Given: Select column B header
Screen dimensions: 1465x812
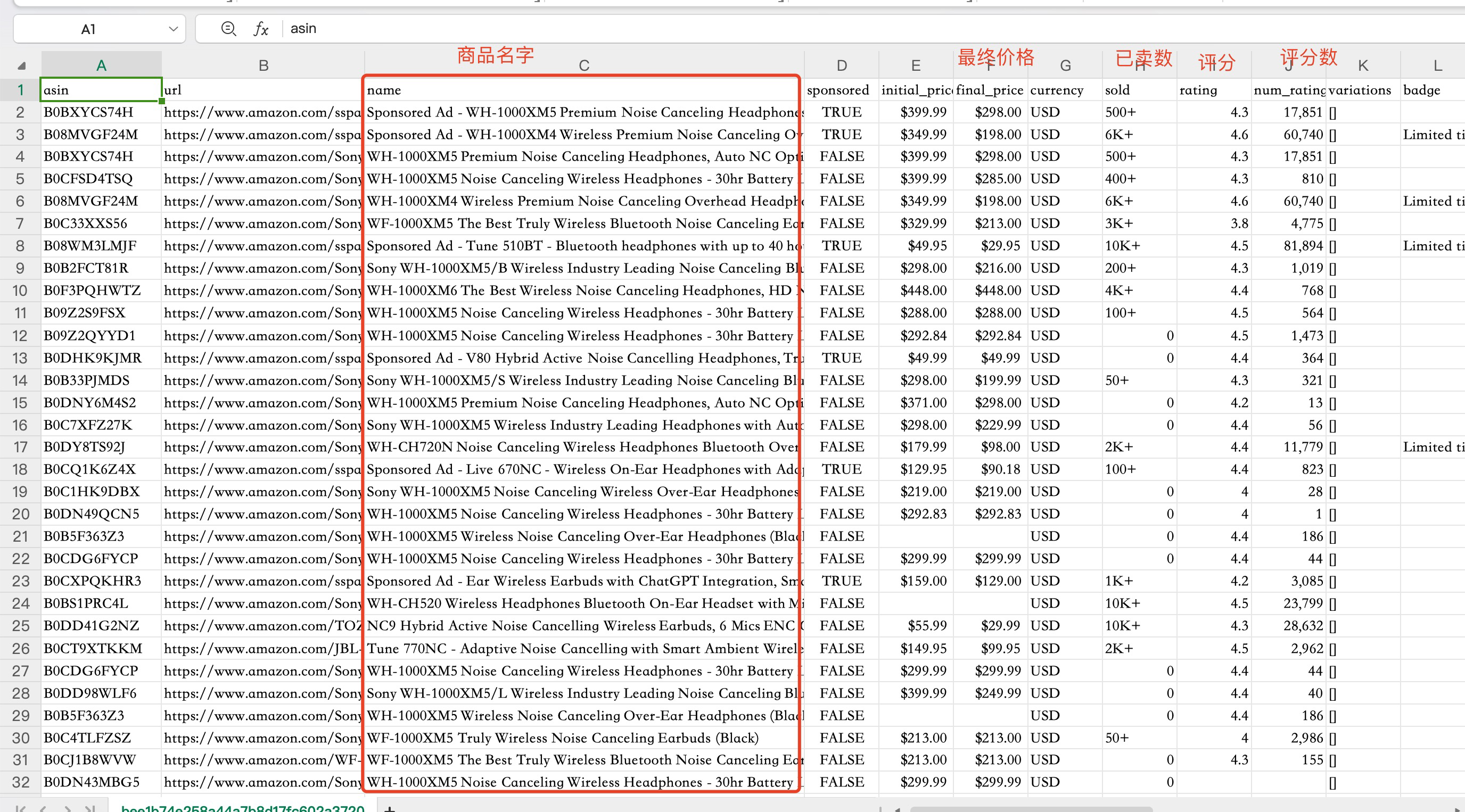Looking at the screenshot, I should [263, 65].
